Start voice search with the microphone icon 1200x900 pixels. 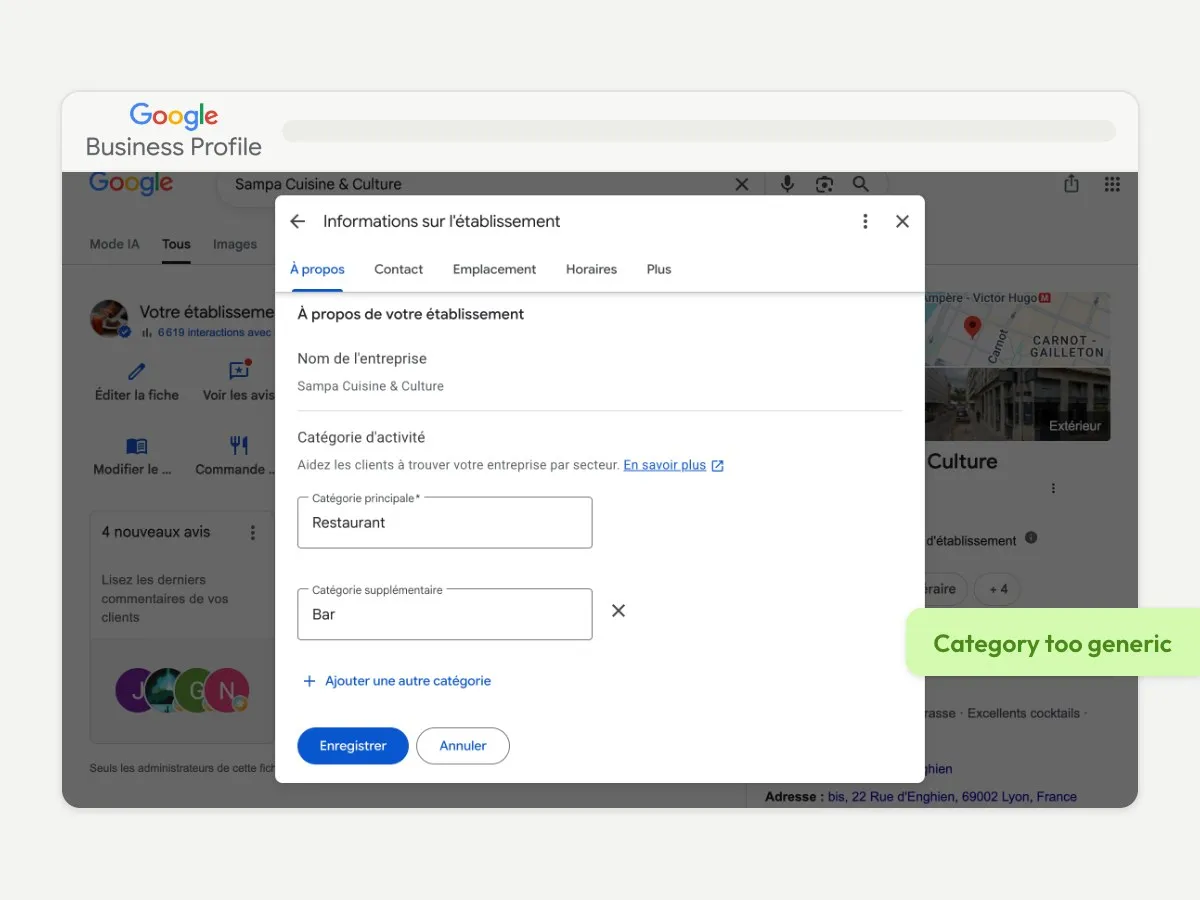coord(787,184)
